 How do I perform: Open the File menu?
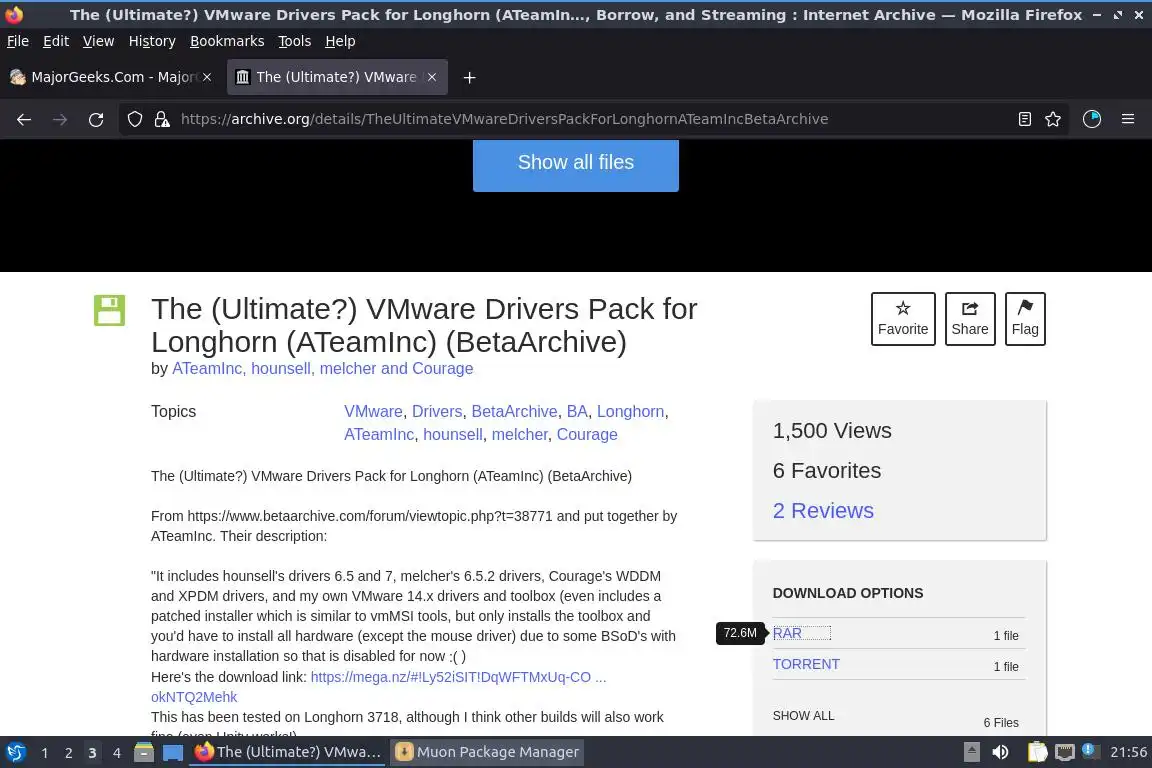coord(18,41)
